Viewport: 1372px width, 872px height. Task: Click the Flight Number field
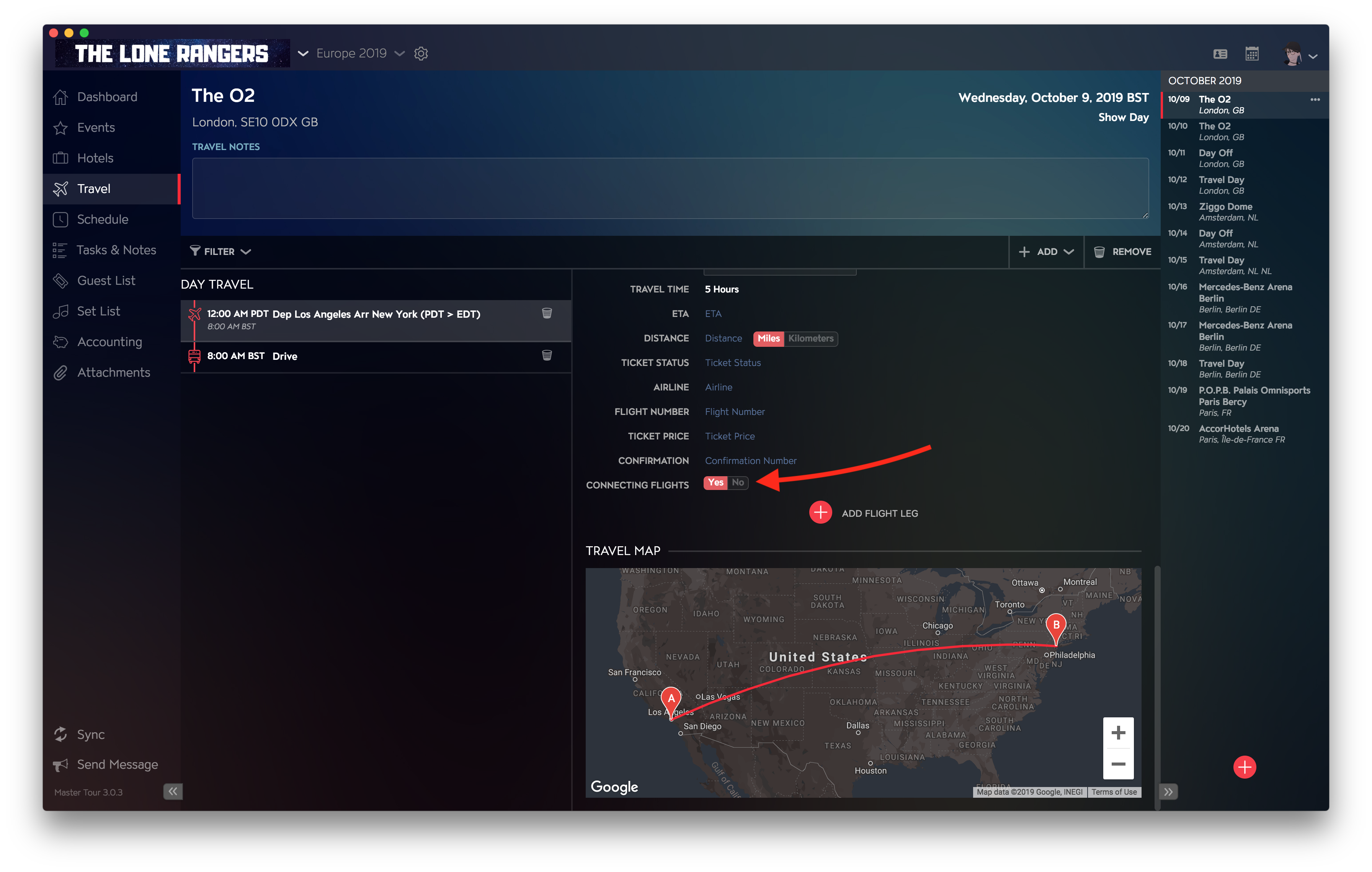[x=735, y=412]
